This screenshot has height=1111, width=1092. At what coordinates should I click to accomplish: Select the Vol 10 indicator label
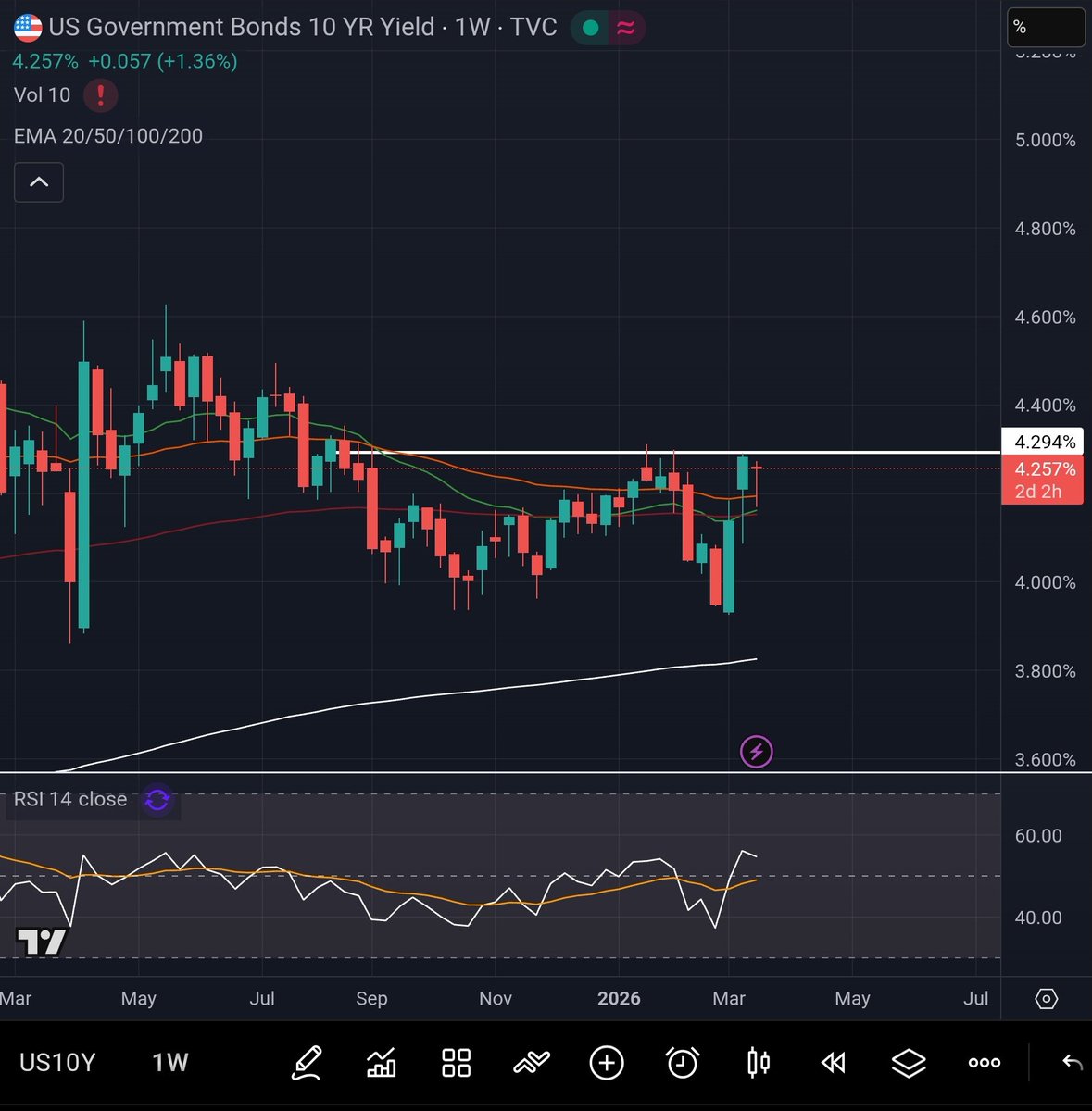pyautogui.click(x=43, y=94)
